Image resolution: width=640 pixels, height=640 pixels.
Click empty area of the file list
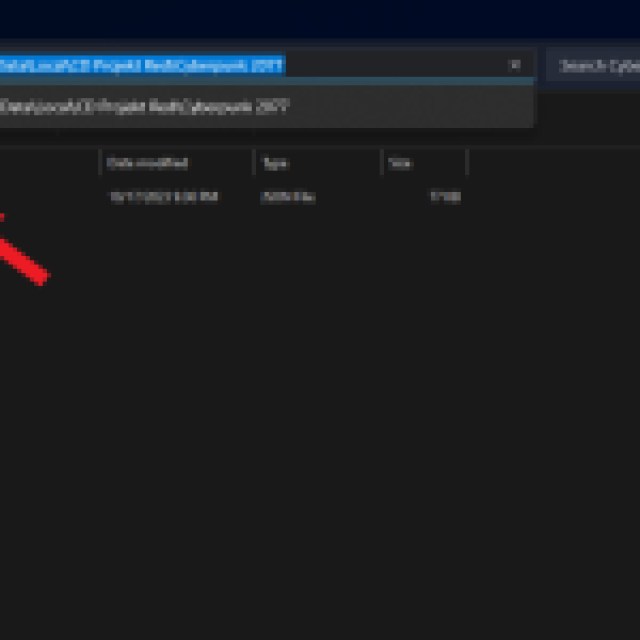(x=320, y=420)
